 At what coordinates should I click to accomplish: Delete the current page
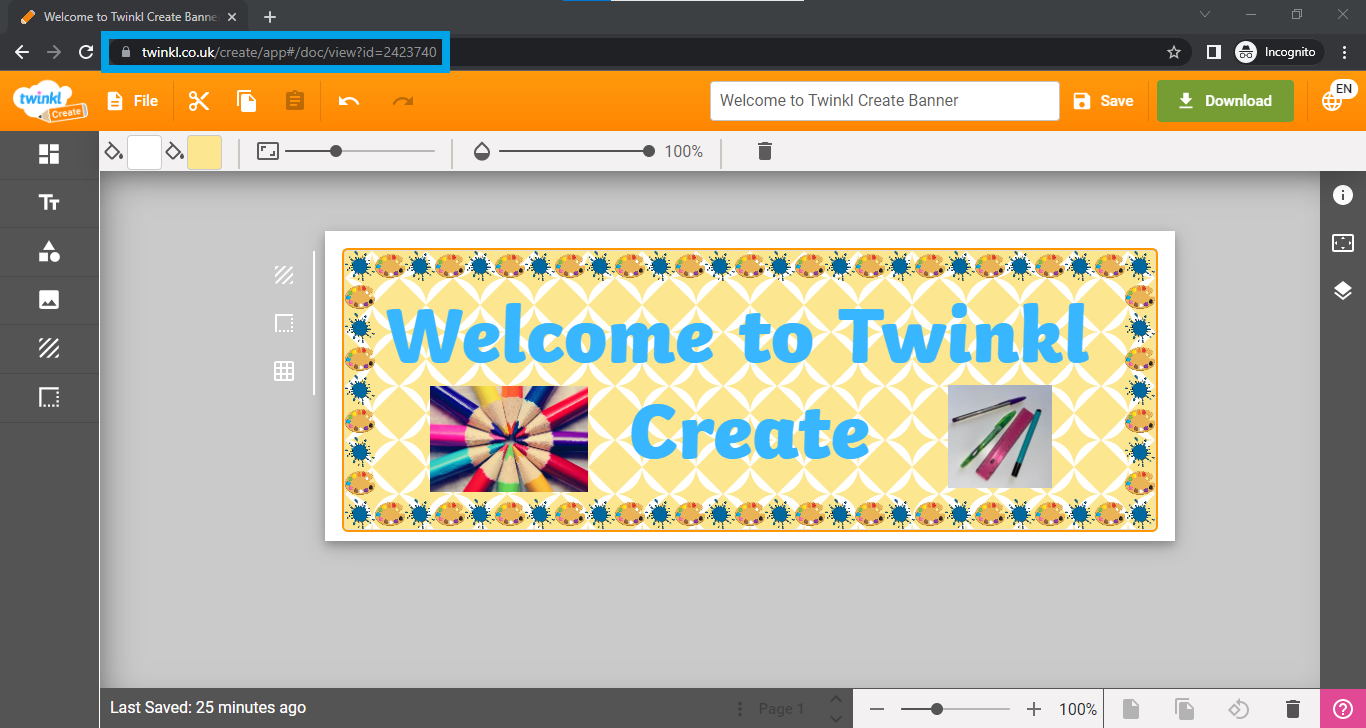pos(1293,709)
